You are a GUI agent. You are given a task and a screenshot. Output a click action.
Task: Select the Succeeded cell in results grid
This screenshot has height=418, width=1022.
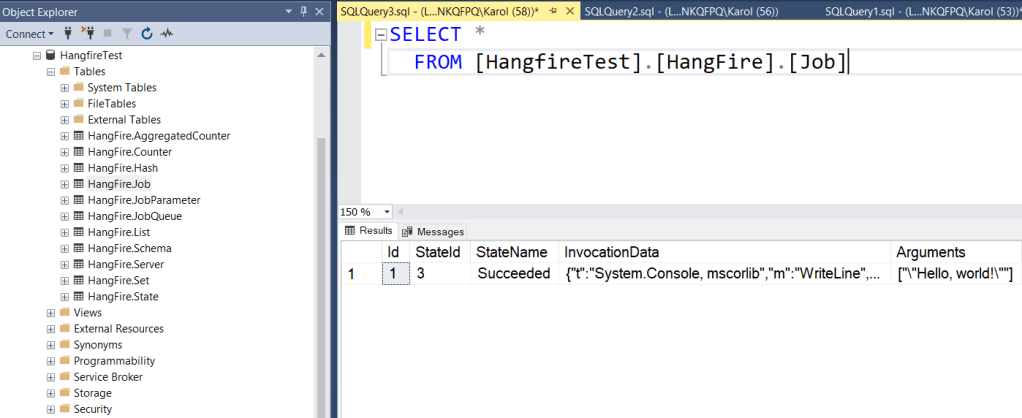point(513,274)
